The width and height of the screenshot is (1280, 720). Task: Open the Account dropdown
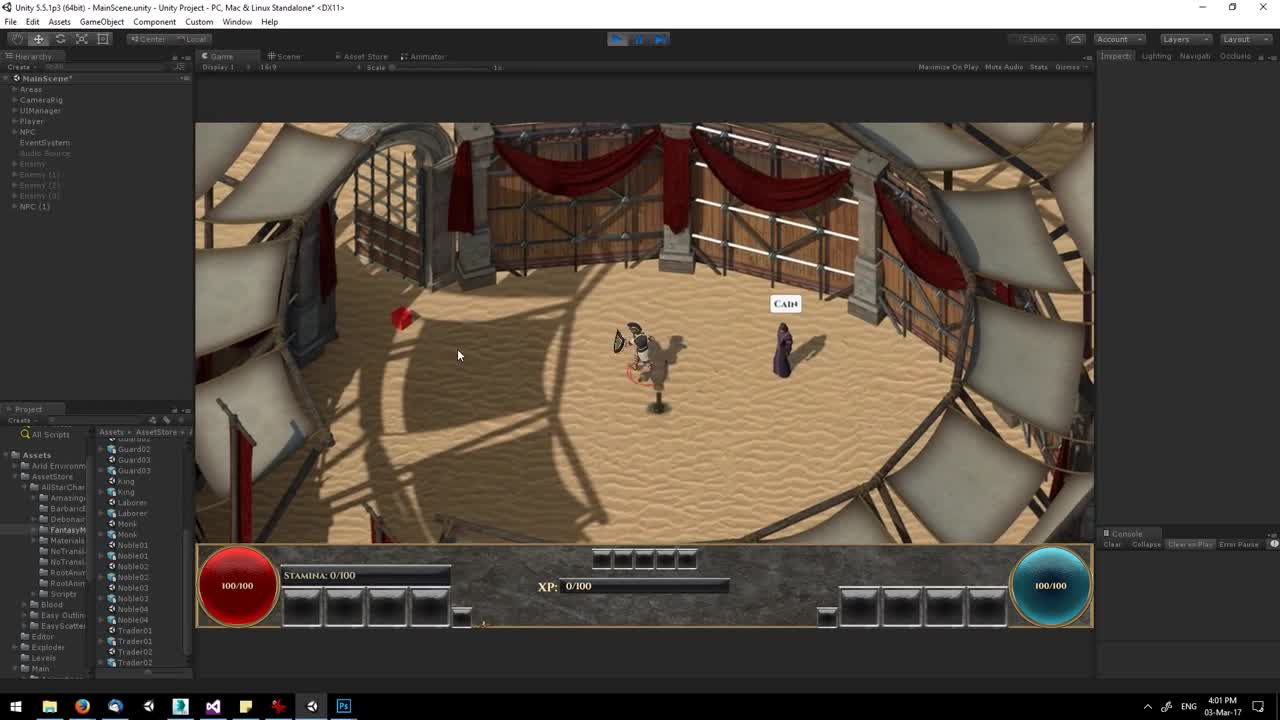point(1118,39)
